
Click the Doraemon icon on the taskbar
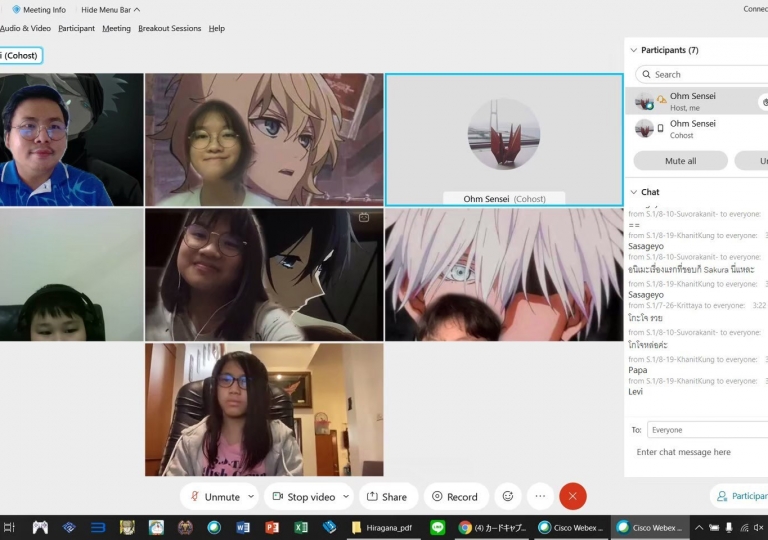[156, 527]
